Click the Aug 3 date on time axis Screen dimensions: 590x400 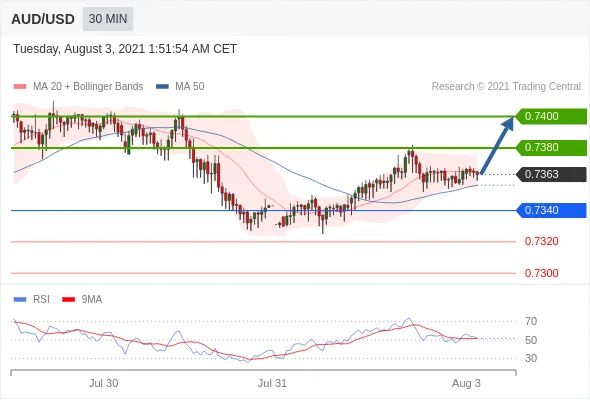click(x=466, y=383)
